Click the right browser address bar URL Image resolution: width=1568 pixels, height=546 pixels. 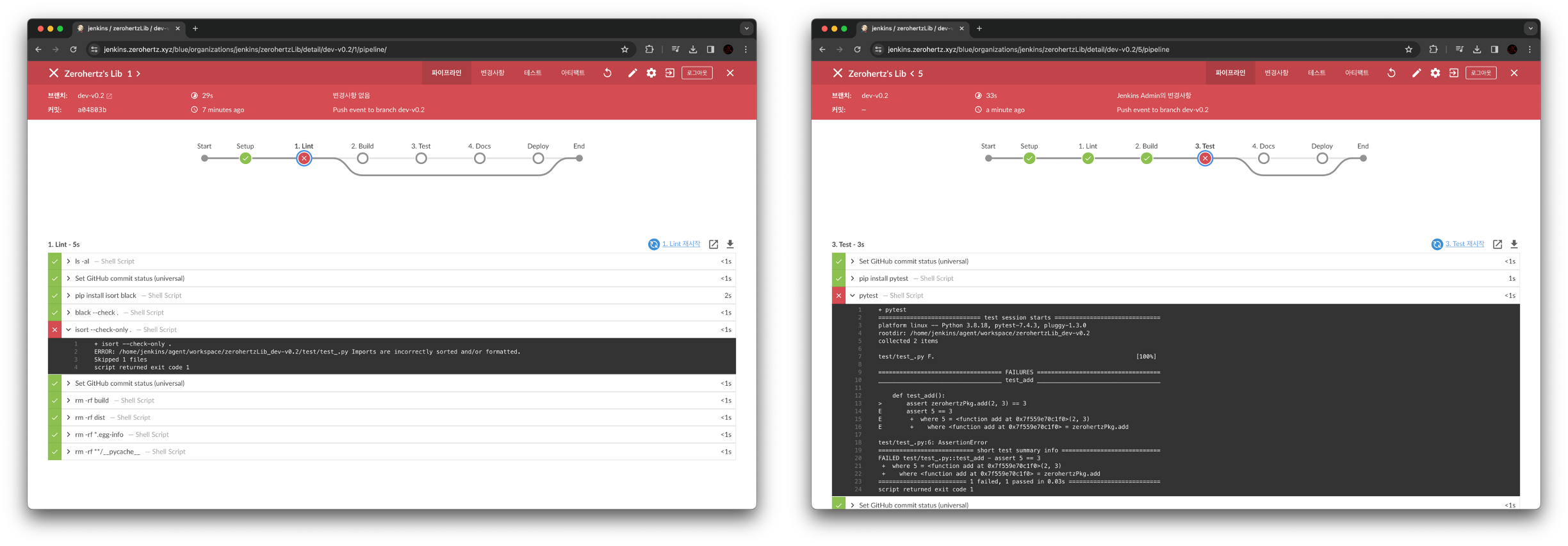1029,49
